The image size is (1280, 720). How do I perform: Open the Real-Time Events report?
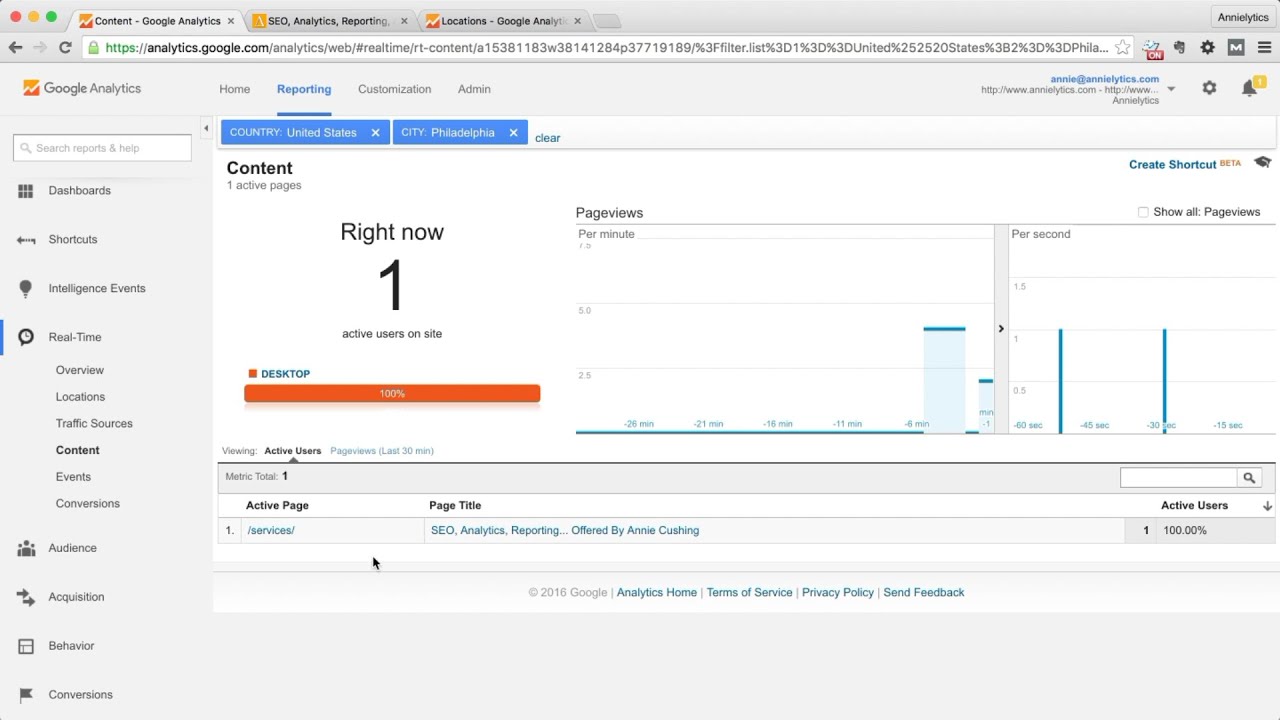tap(73, 477)
